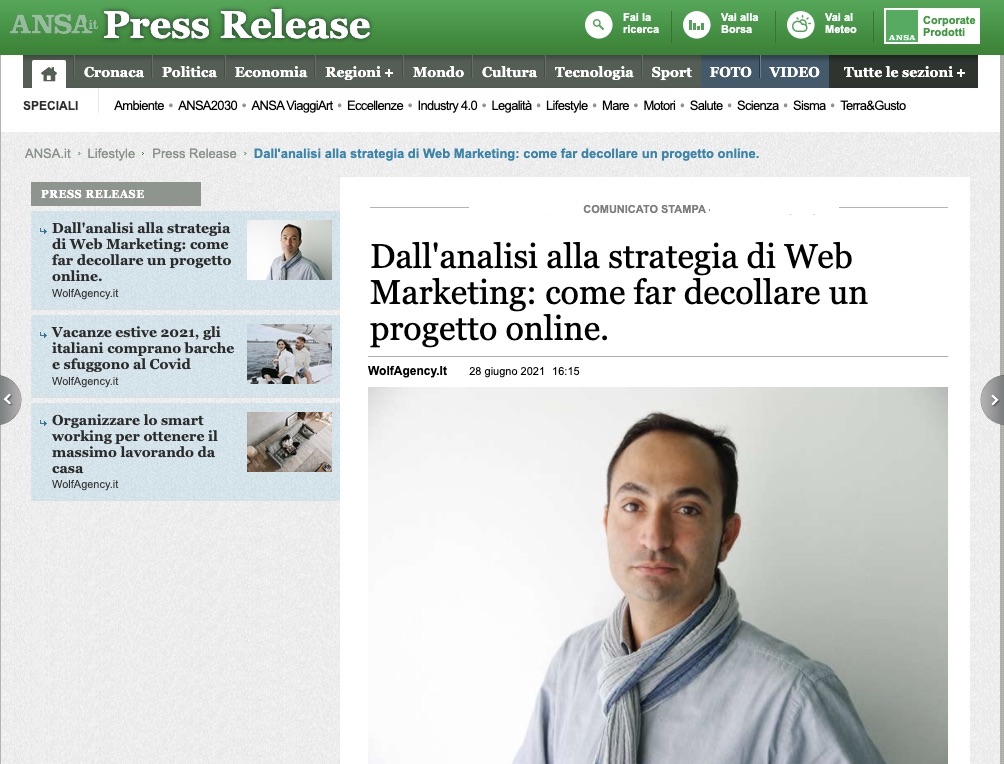1004x764 pixels.
Task: Open Lifestyle link in Speciali bar
Action: [566, 106]
